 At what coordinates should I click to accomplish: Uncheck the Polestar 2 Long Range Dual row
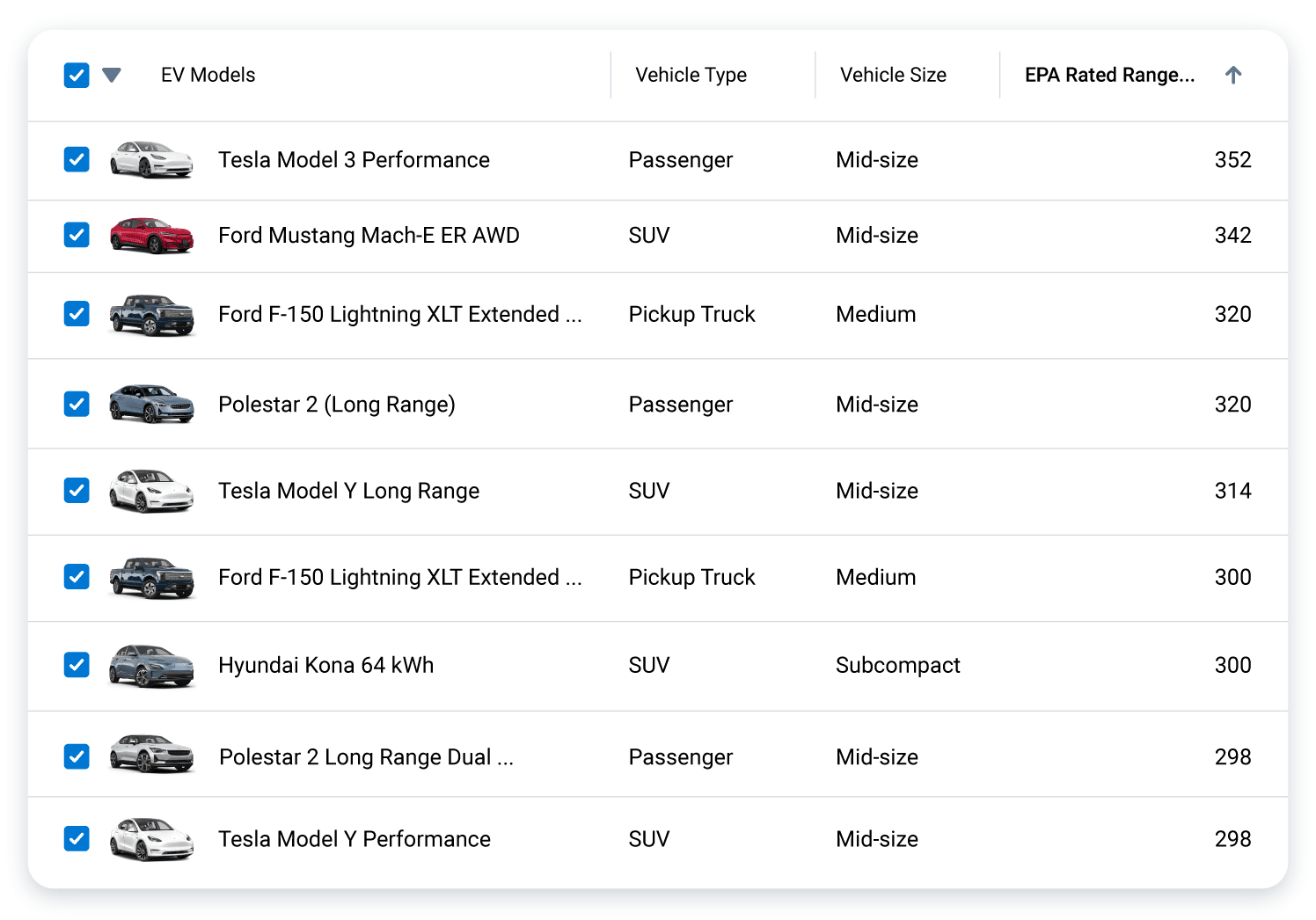coord(77,756)
